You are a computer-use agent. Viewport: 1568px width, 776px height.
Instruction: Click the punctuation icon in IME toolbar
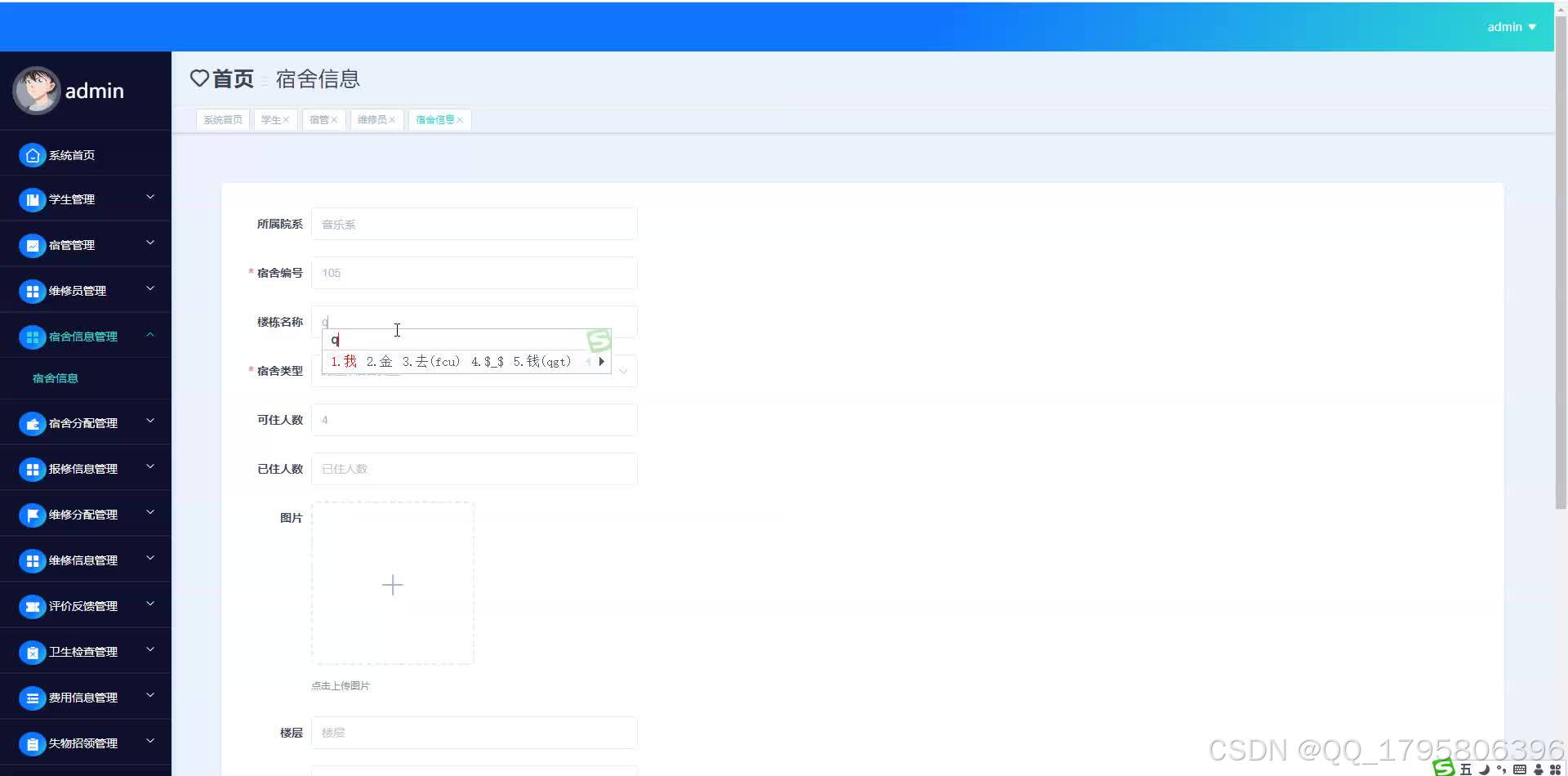click(x=1501, y=769)
